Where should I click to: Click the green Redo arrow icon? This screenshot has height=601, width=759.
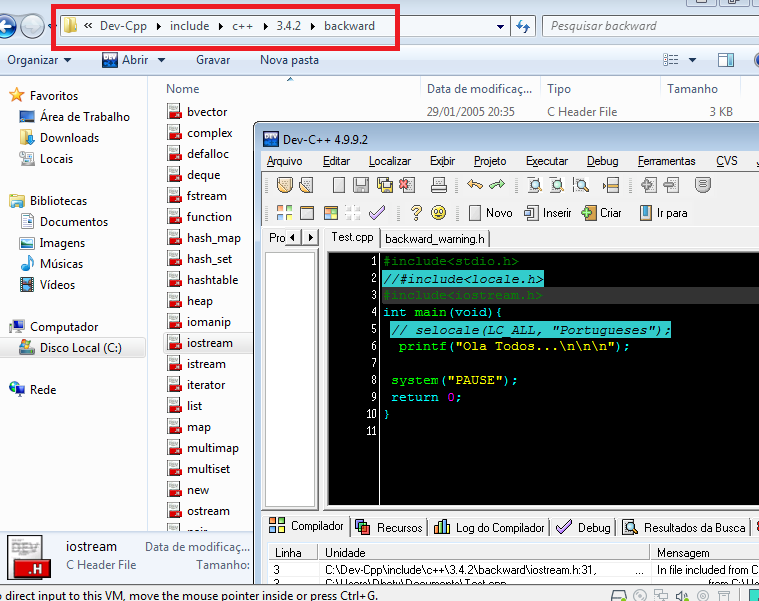point(497,185)
